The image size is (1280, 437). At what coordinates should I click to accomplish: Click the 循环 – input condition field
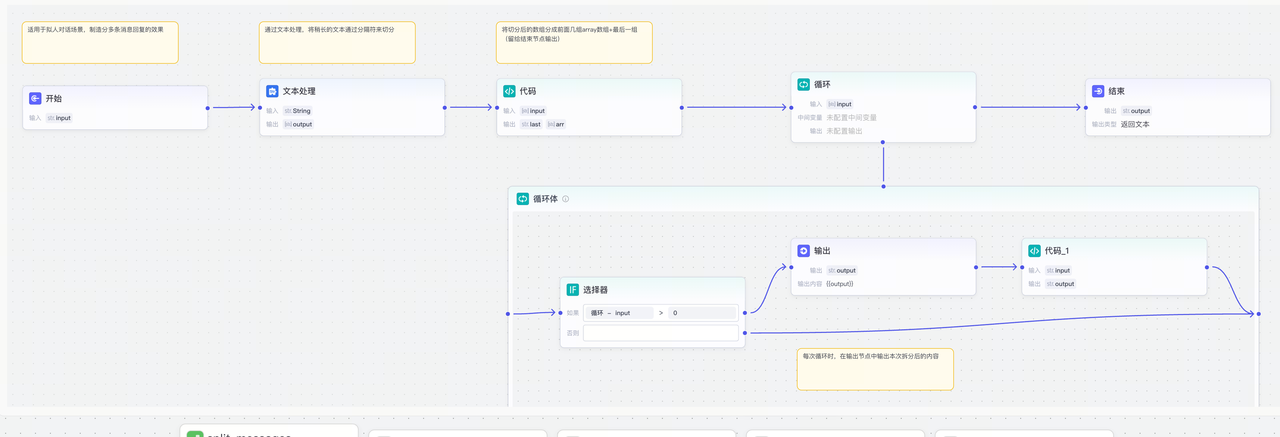pyautogui.click(x=620, y=313)
